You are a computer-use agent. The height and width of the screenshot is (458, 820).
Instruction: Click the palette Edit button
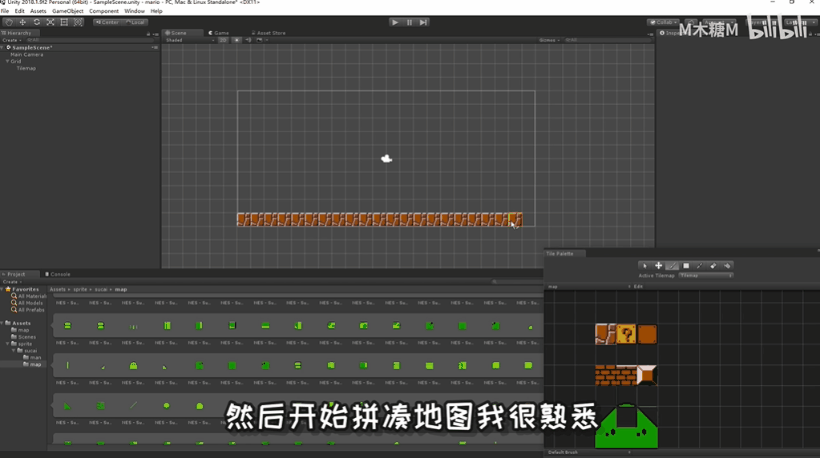tap(638, 287)
